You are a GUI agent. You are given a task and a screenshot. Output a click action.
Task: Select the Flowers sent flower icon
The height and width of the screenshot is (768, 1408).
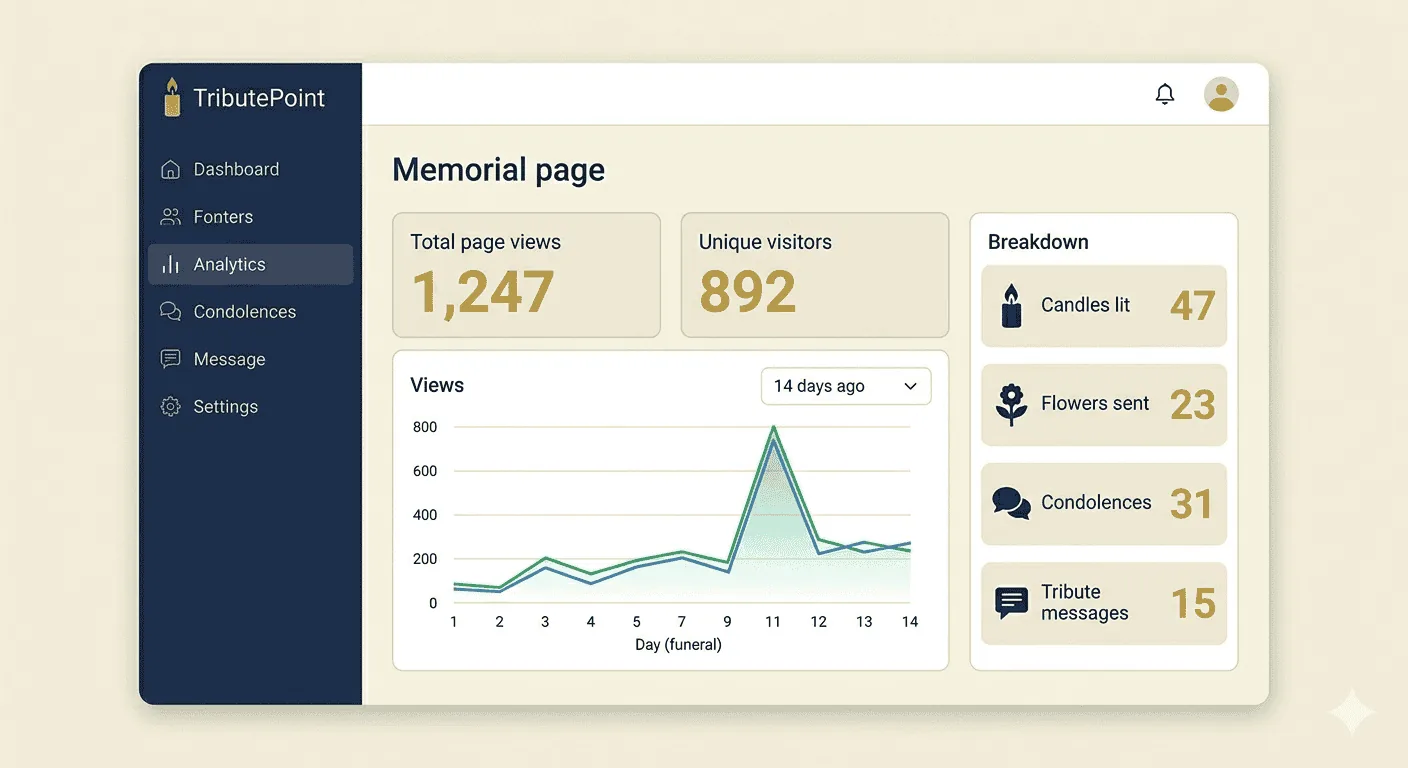1010,404
